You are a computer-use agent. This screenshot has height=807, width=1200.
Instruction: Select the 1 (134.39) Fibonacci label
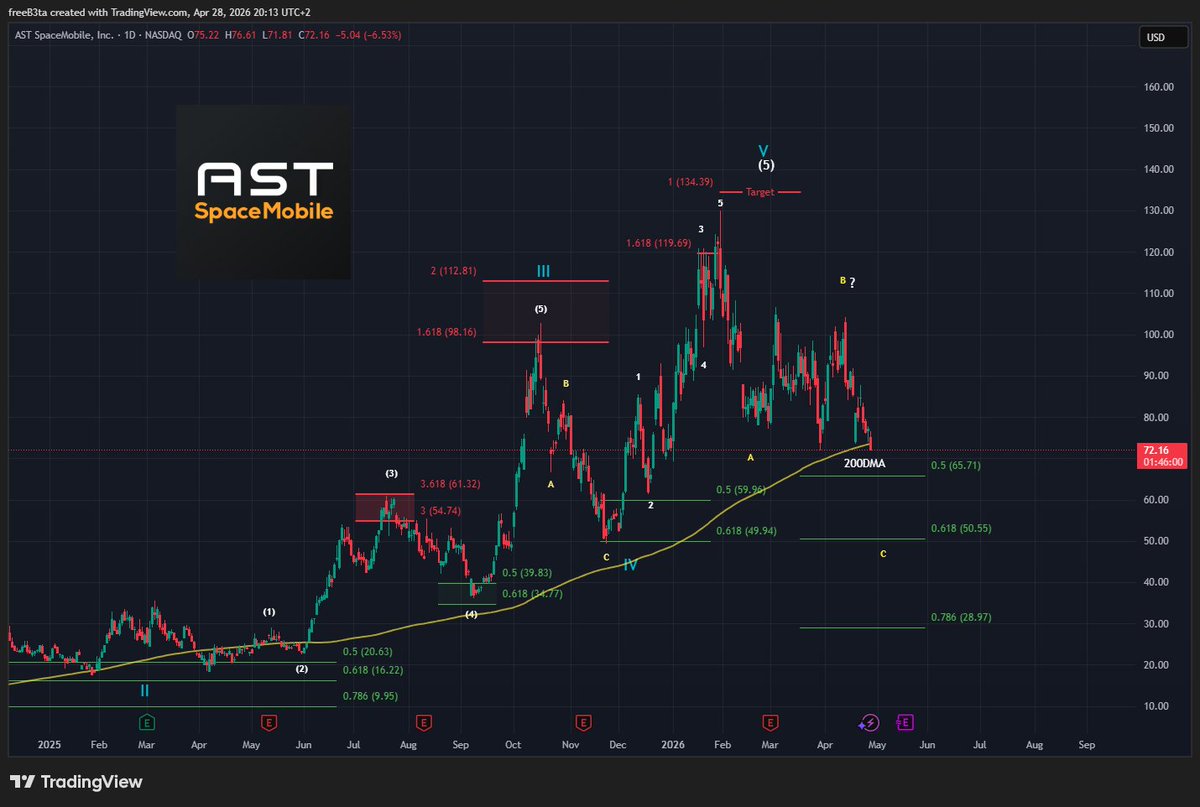pyautogui.click(x=689, y=181)
